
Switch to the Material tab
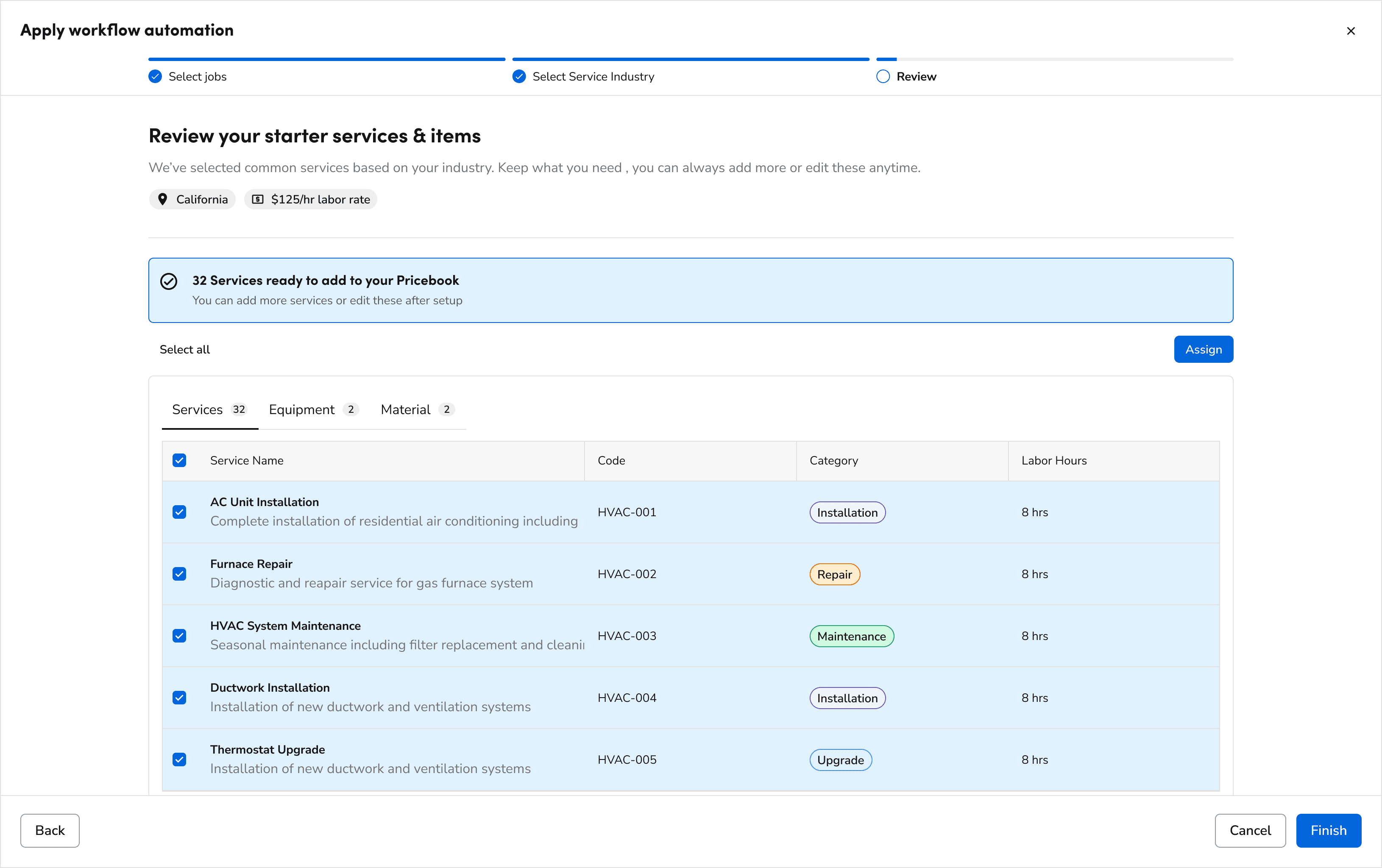pyautogui.click(x=417, y=409)
